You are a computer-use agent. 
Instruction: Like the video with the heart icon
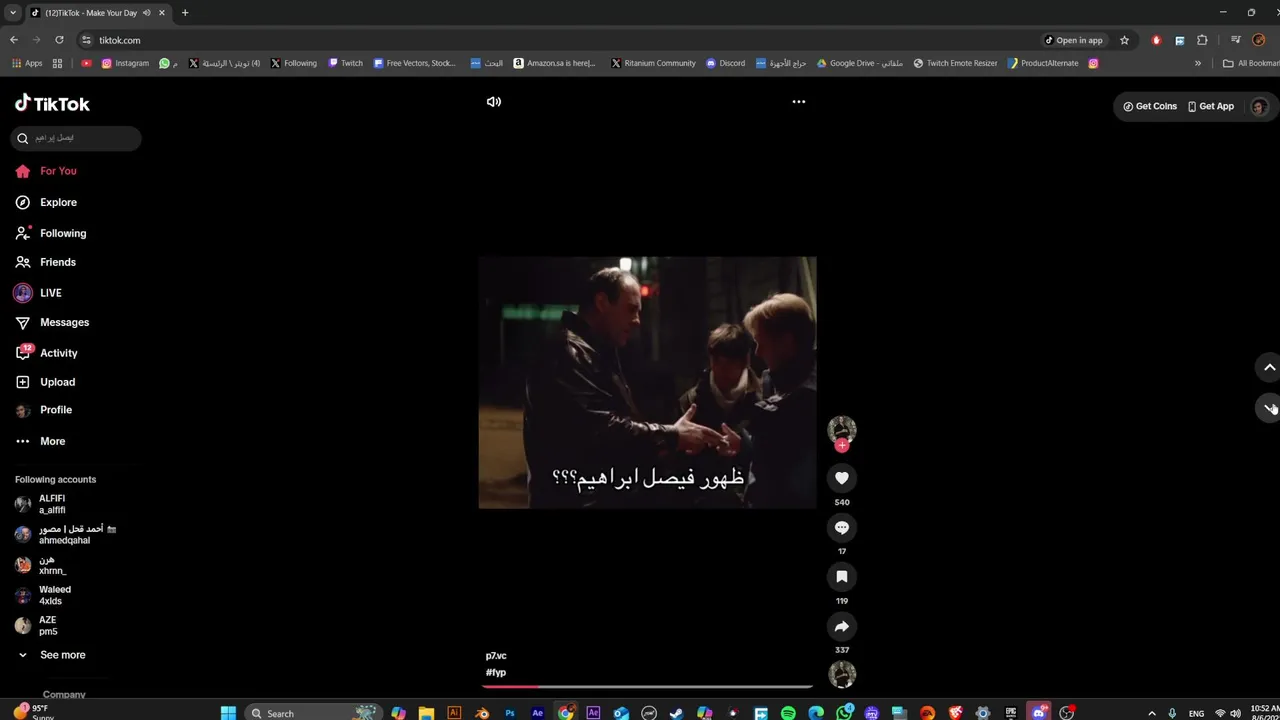pos(842,478)
